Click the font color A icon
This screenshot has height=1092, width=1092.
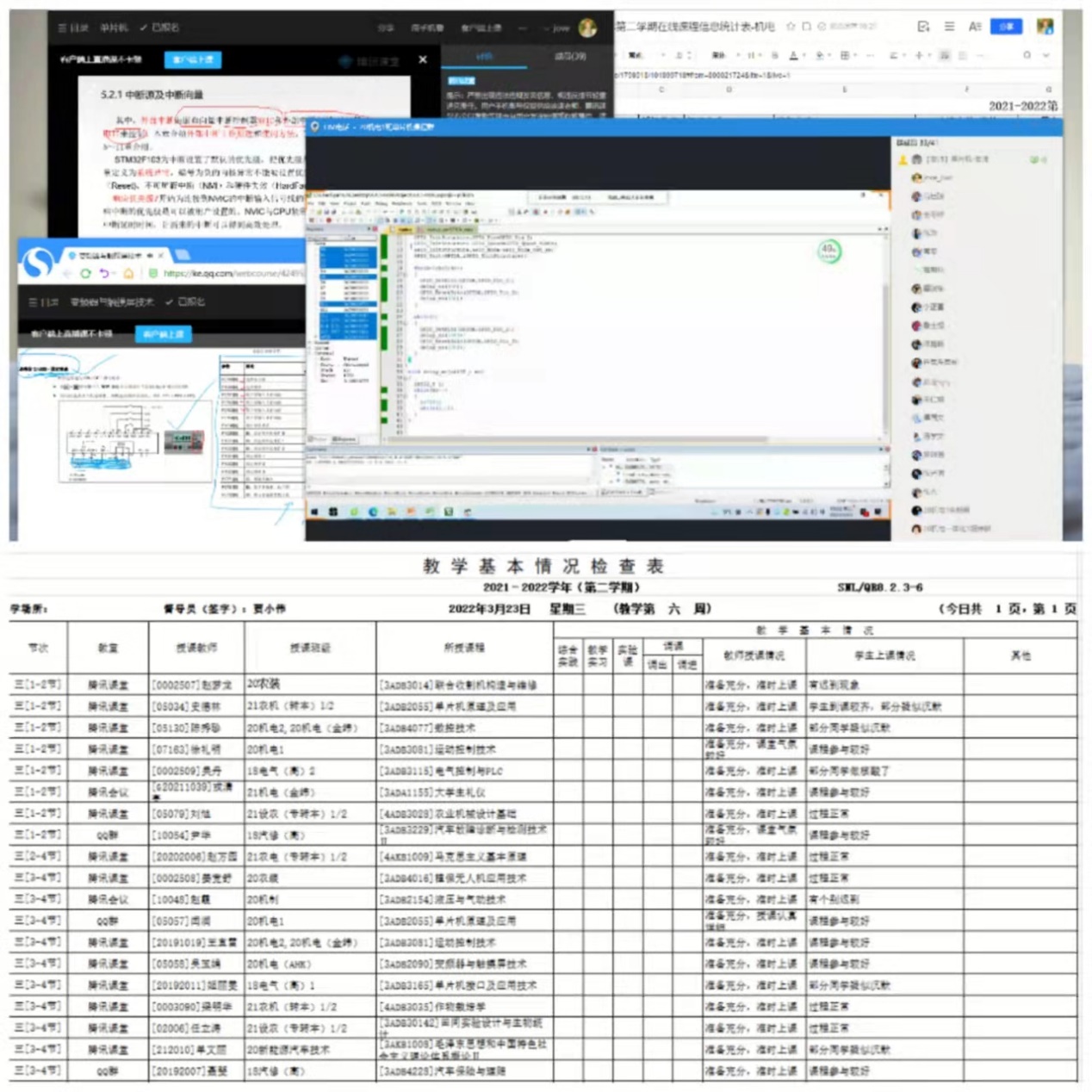[793, 55]
